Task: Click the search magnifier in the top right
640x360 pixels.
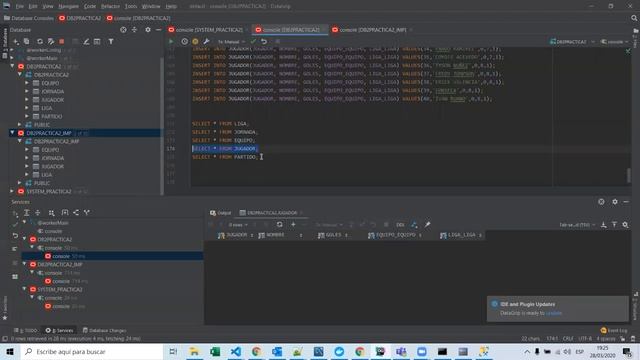Action: [634, 18]
